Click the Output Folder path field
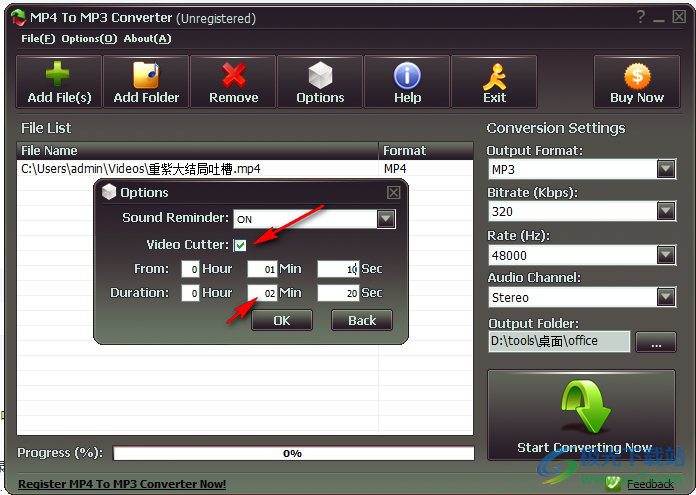This screenshot has width=696, height=495. click(x=559, y=341)
